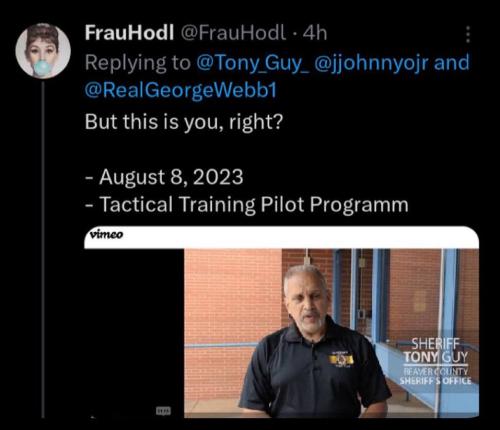Screen dimensions: 500x430
Task: Click the vimeo logo on the card
Action: (x=106, y=234)
